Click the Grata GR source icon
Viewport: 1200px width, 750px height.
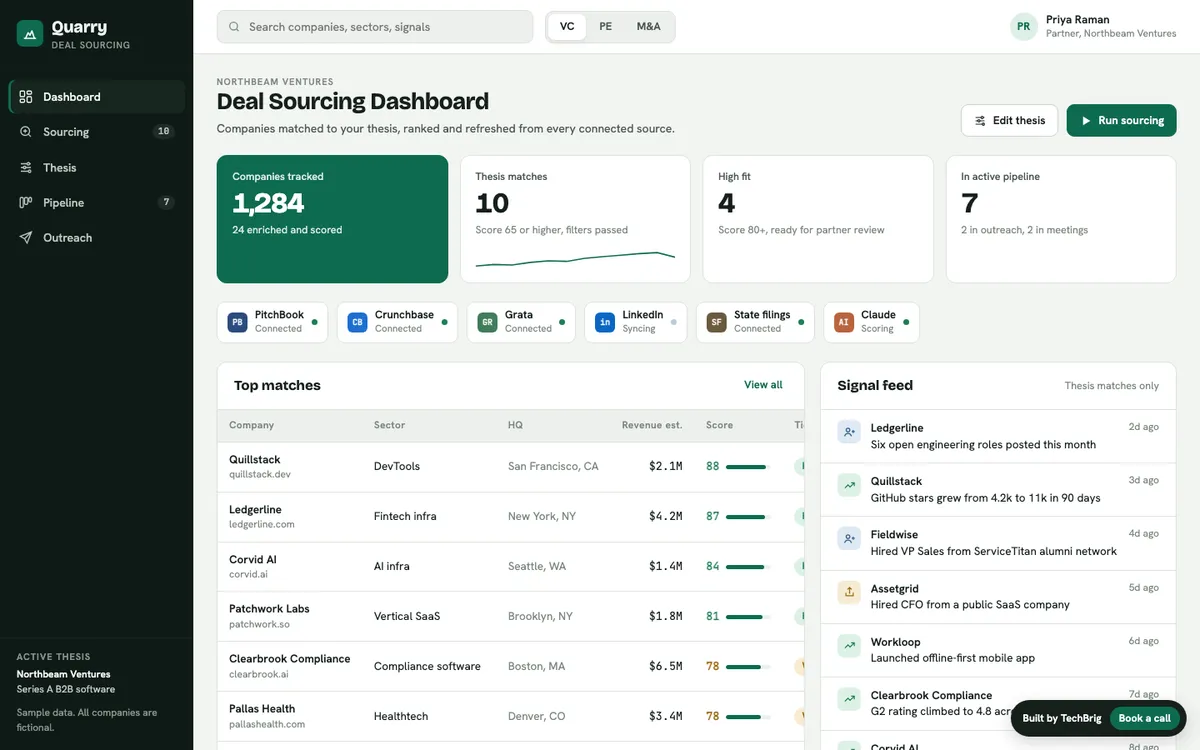487,322
